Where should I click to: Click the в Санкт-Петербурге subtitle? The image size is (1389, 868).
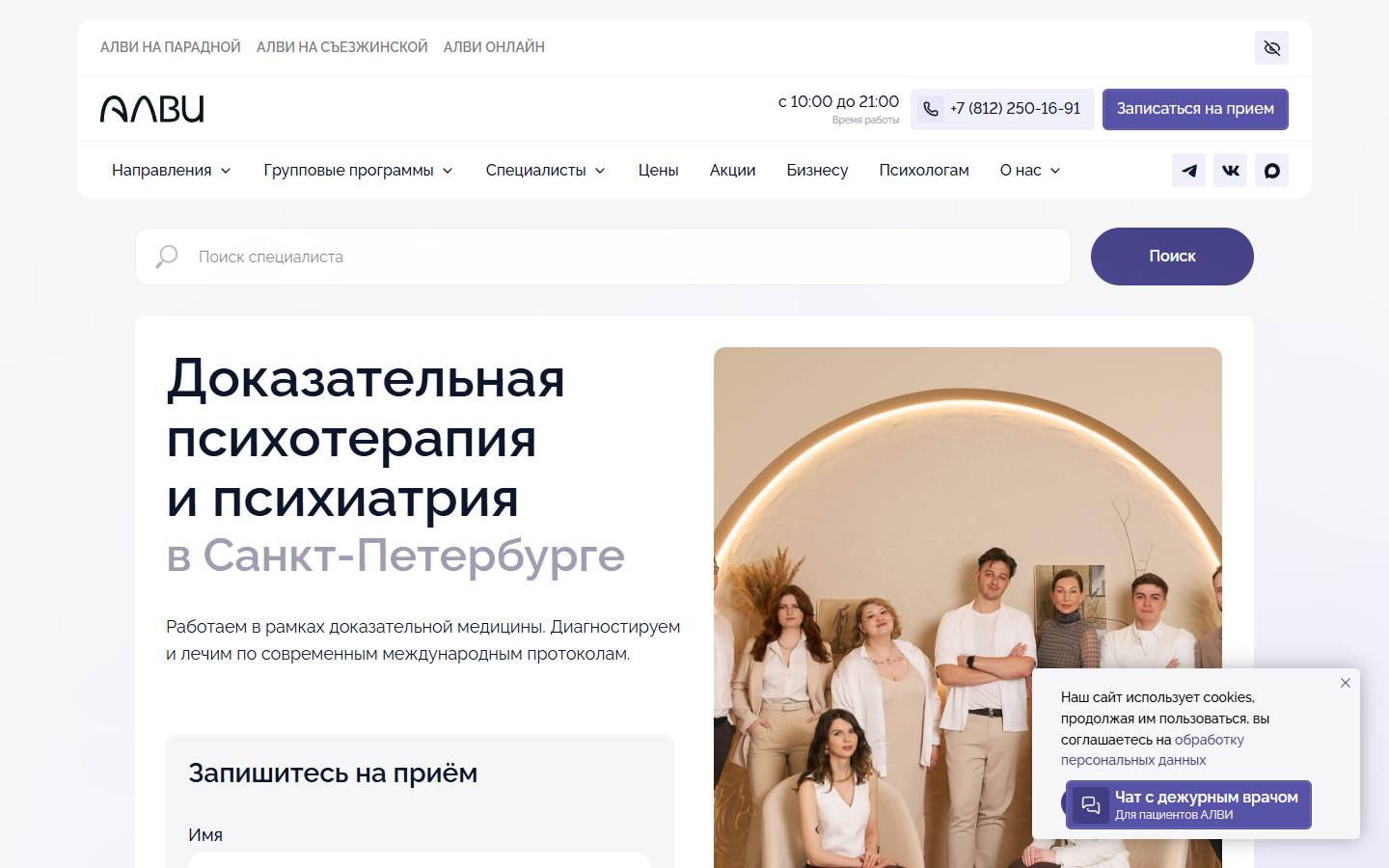[x=395, y=556]
